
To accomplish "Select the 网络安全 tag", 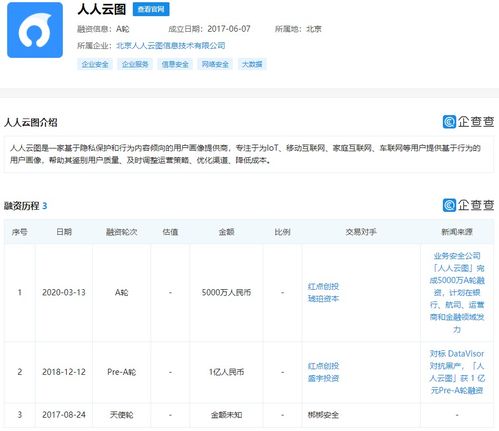I will point(215,64).
